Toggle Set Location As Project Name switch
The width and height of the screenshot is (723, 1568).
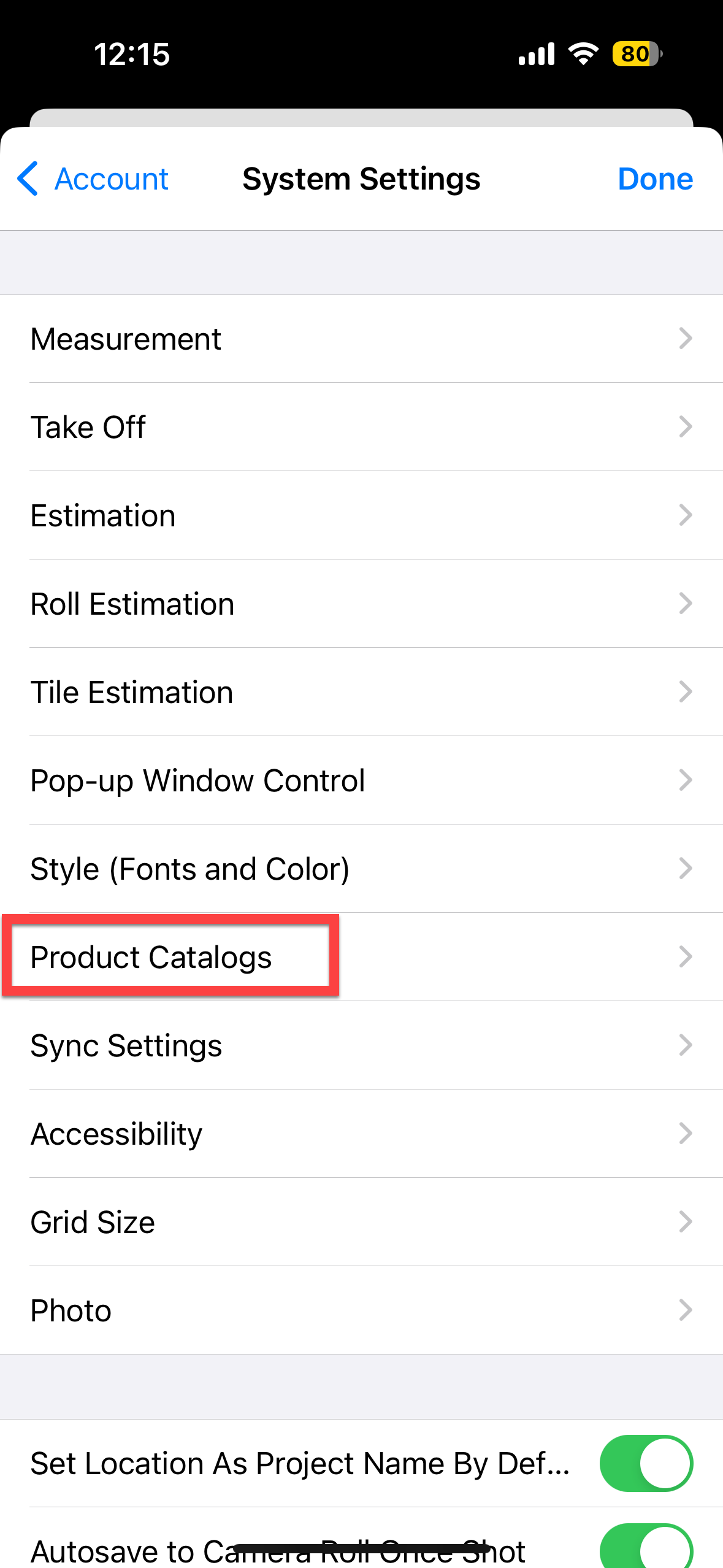tap(646, 1463)
